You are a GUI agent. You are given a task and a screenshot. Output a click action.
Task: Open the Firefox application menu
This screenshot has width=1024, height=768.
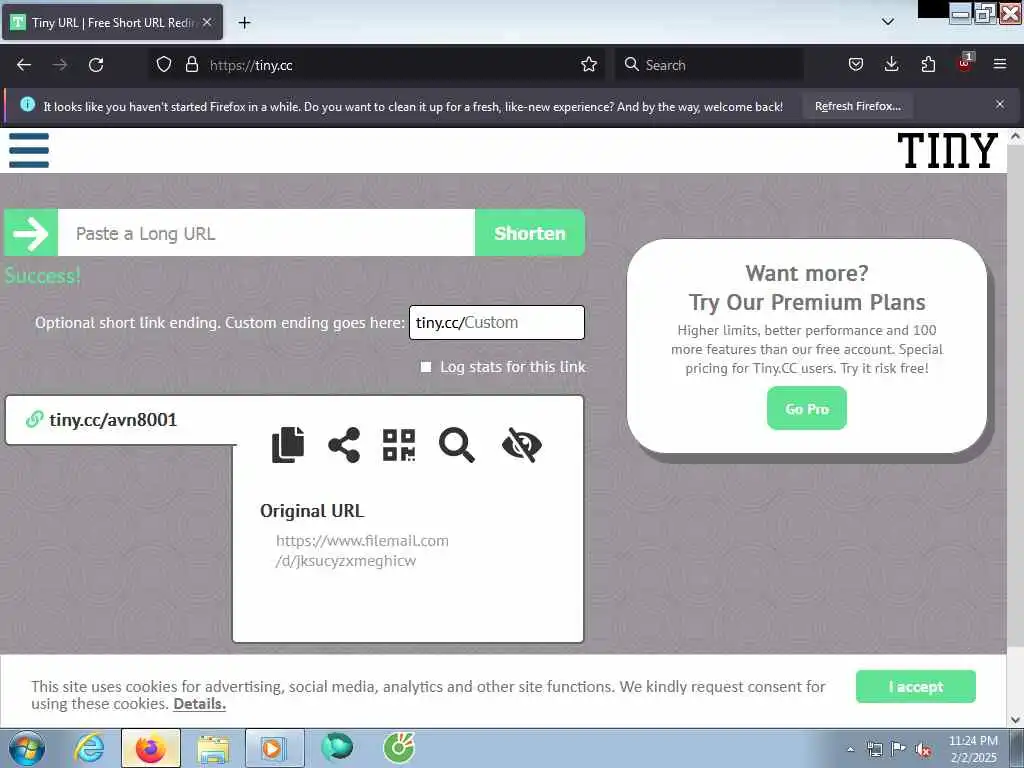point(999,64)
